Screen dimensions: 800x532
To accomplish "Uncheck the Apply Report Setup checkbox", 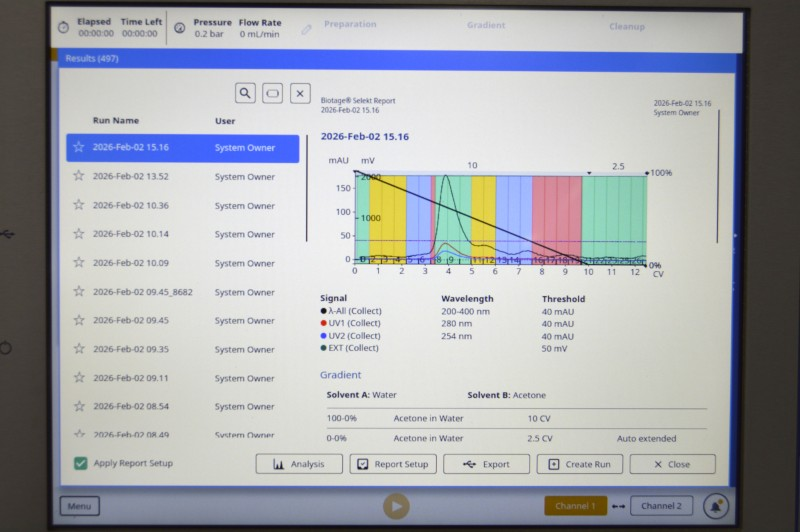I will point(81,464).
